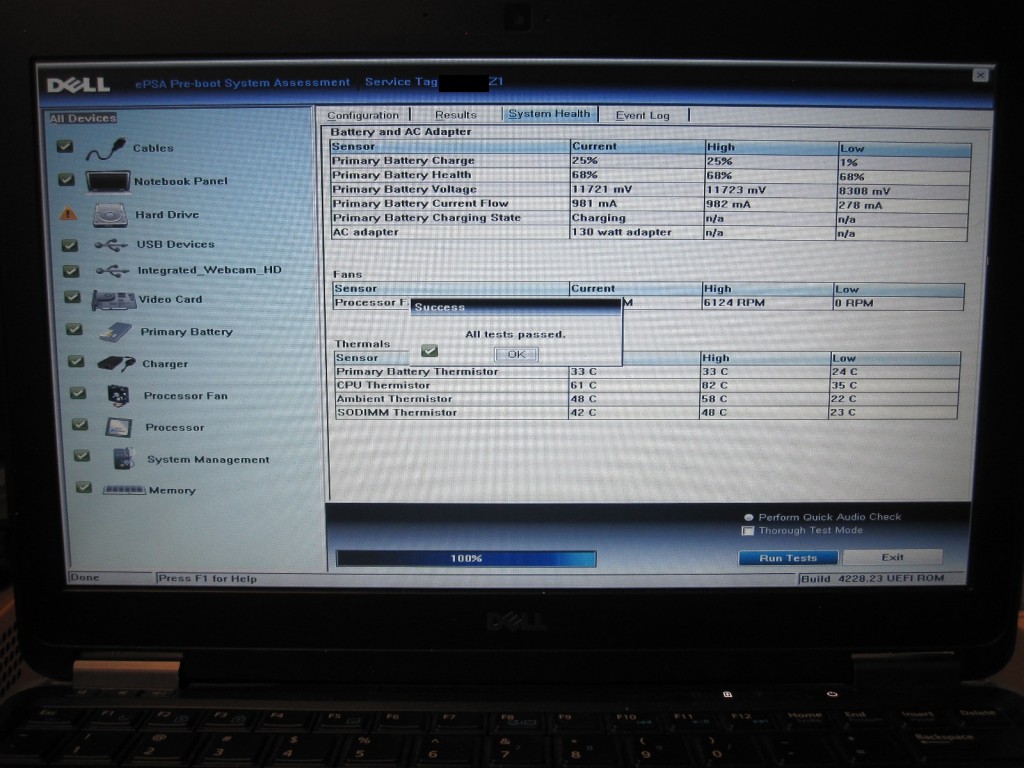Select the Notebook Panel screen icon
The height and width of the screenshot is (768, 1024).
point(107,182)
